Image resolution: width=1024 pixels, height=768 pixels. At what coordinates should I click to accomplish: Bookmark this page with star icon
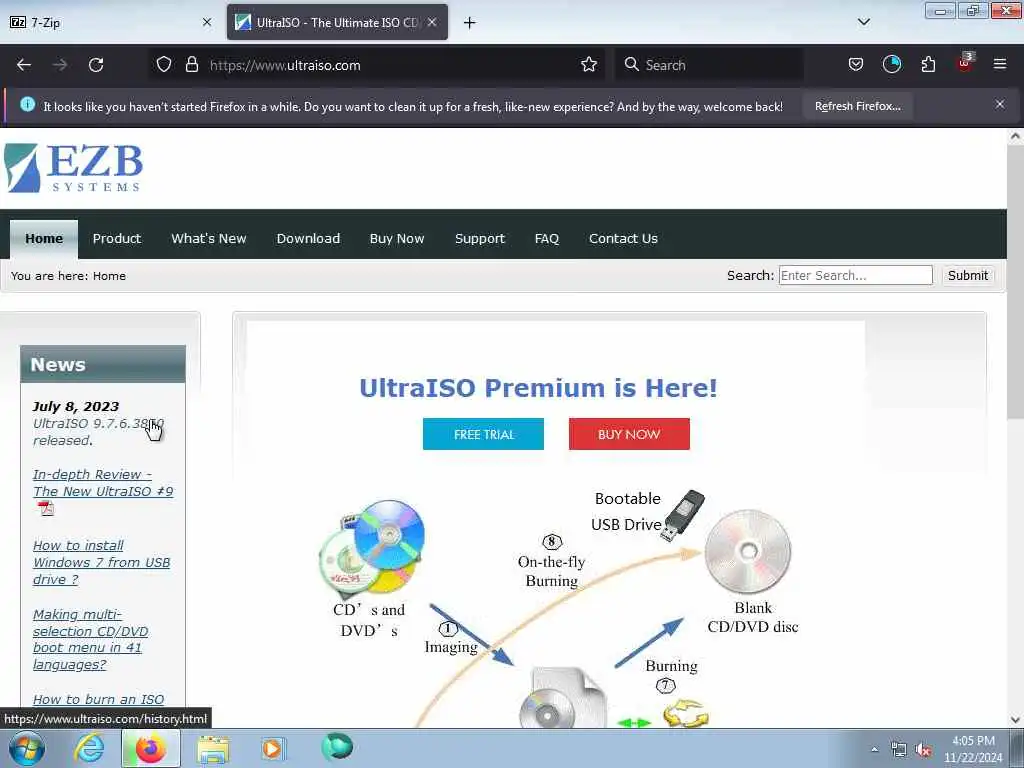pyautogui.click(x=589, y=65)
